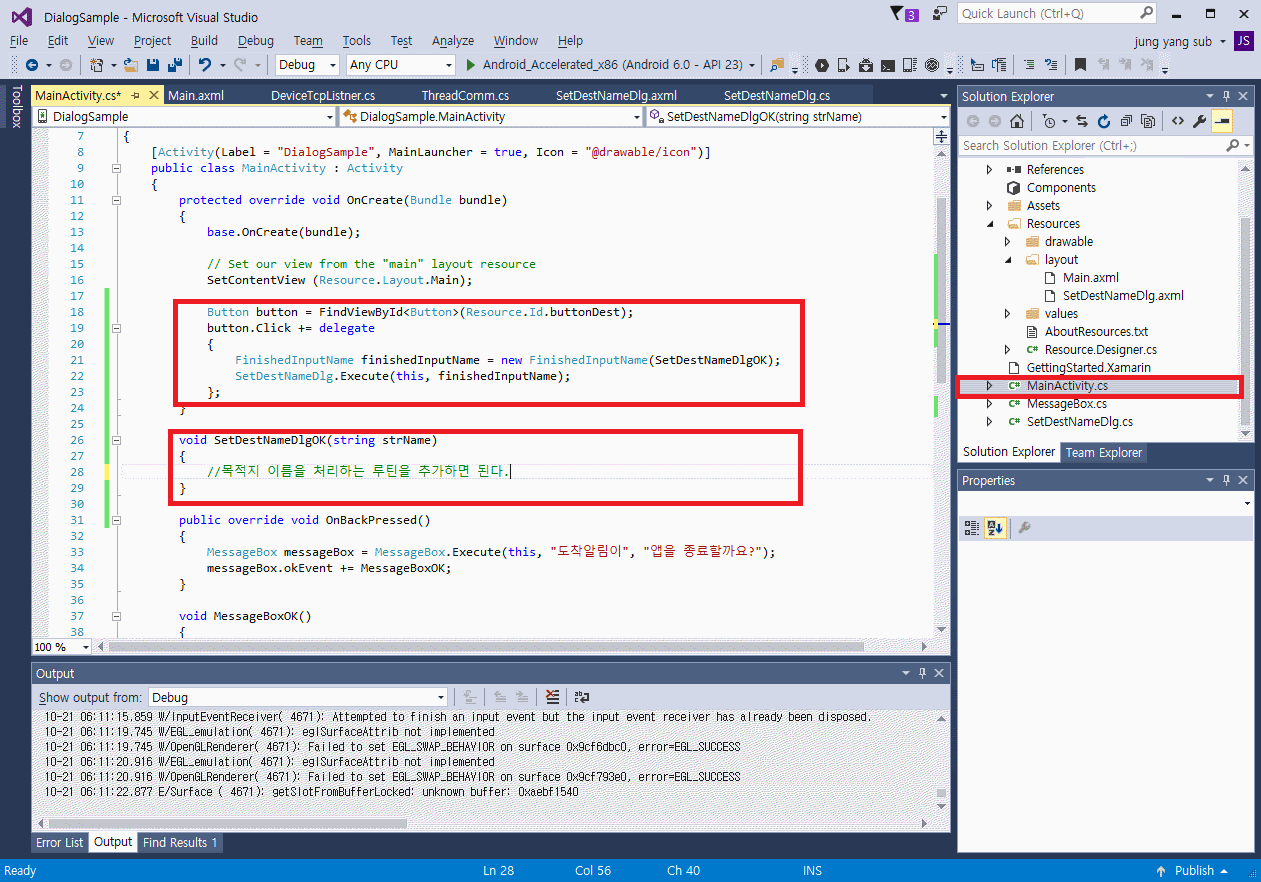Refresh the Solution Explorer
Image resolution: width=1261 pixels, height=882 pixels.
(1104, 121)
